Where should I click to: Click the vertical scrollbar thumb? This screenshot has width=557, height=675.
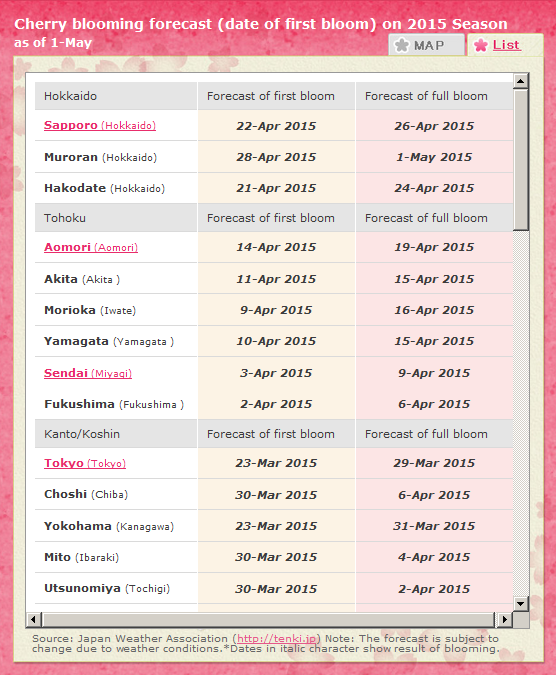tap(521, 159)
